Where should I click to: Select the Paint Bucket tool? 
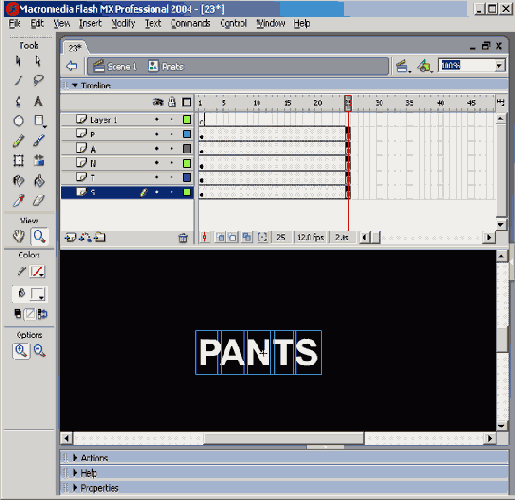click(39, 181)
